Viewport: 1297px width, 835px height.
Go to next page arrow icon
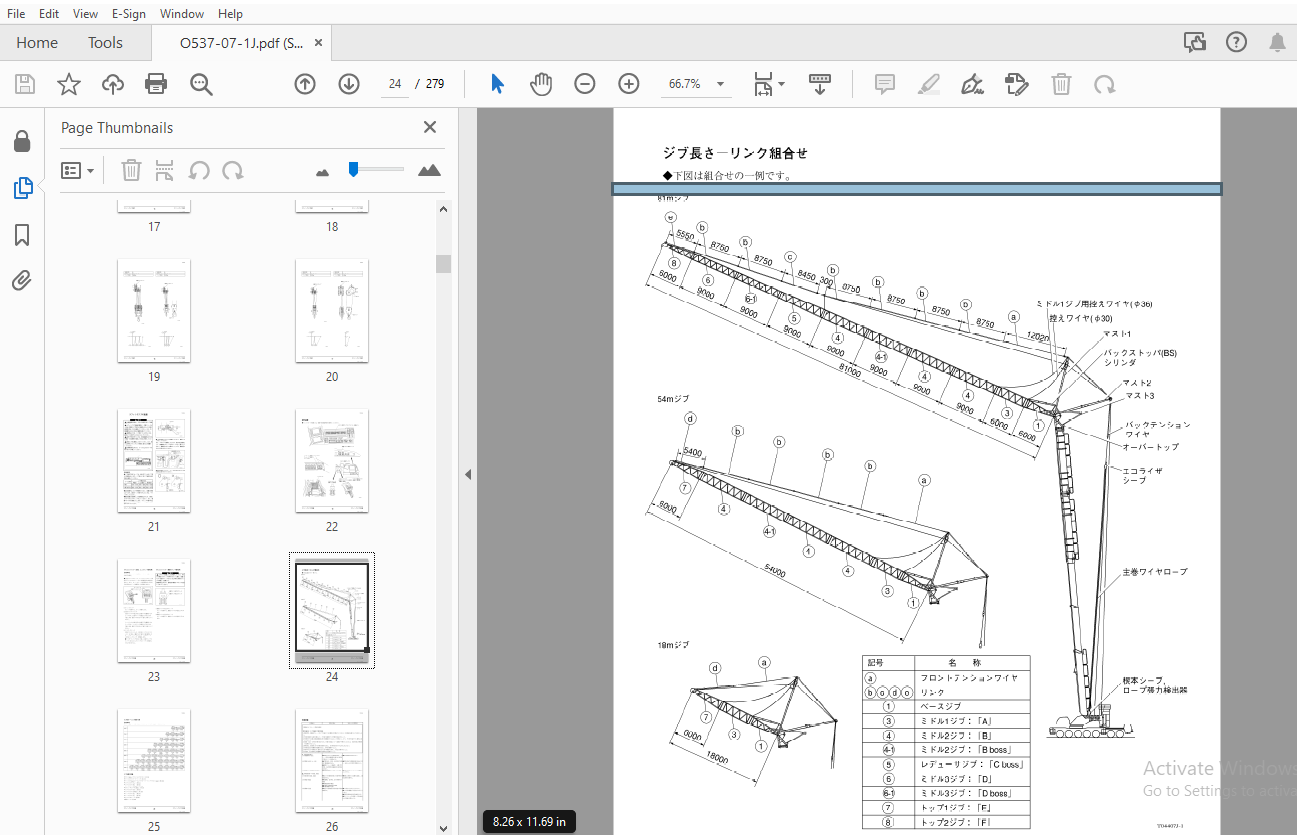click(x=349, y=84)
